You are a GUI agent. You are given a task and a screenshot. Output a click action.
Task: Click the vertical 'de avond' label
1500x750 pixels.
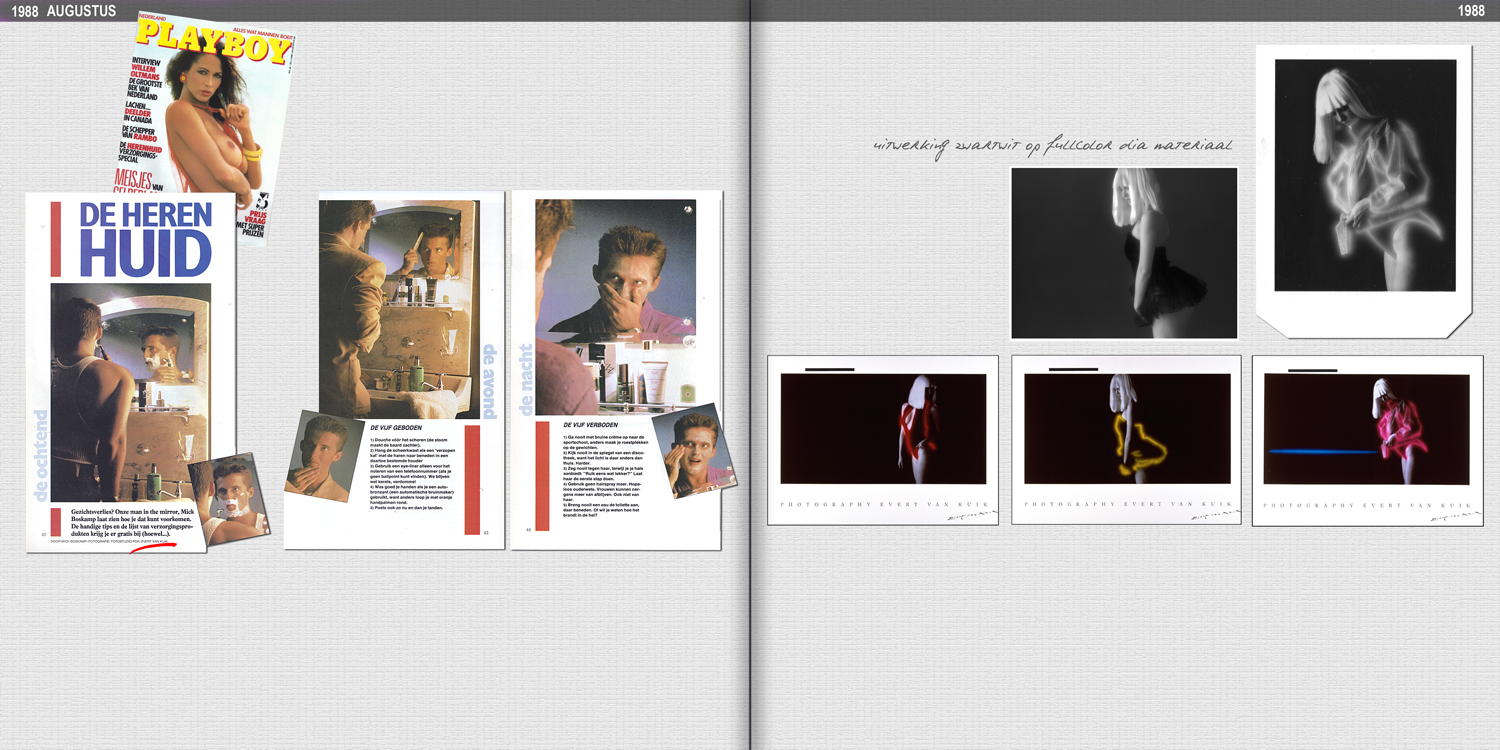point(490,384)
